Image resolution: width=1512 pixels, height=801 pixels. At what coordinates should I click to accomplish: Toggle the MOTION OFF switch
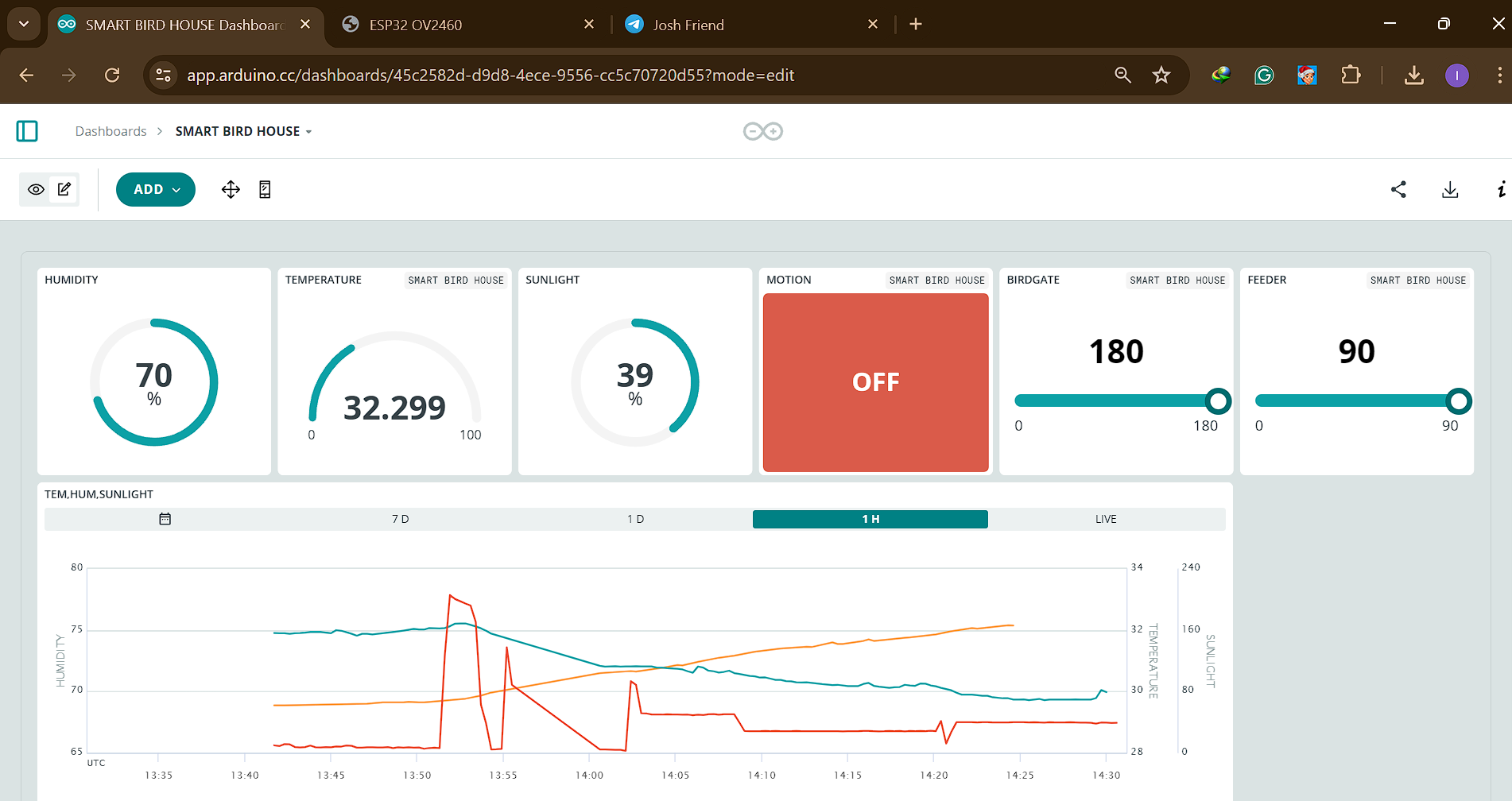pyautogui.click(x=875, y=382)
